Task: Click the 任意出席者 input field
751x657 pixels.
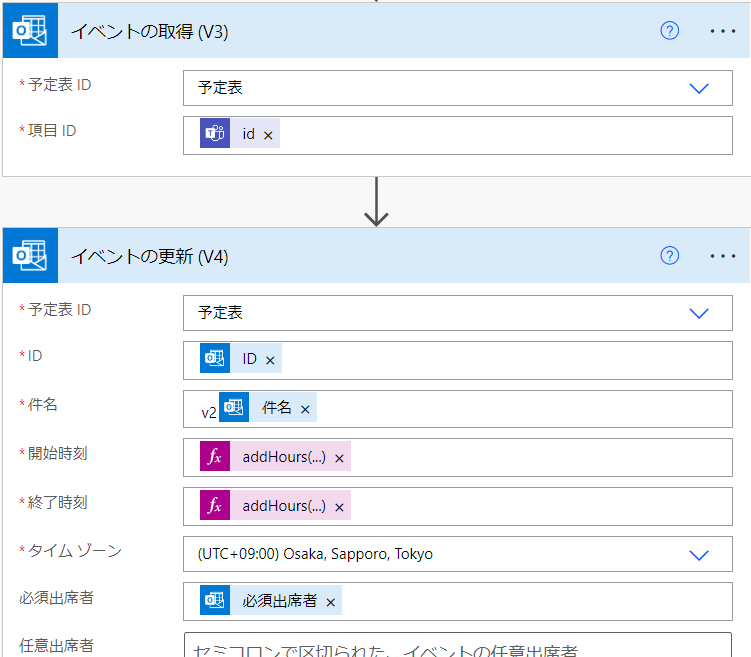Action: [458, 645]
